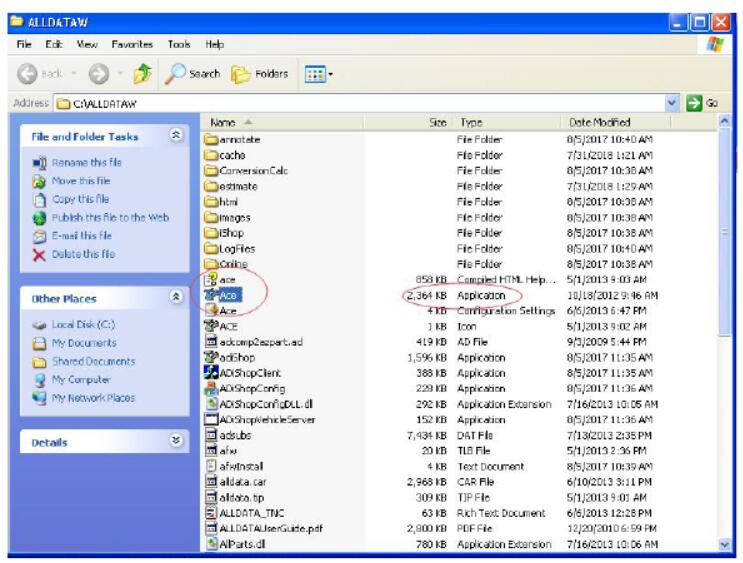The height and width of the screenshot is (563, 743).
Task: Select the ALLDATA_TNC rich text icon
Action: coord(211,513)
